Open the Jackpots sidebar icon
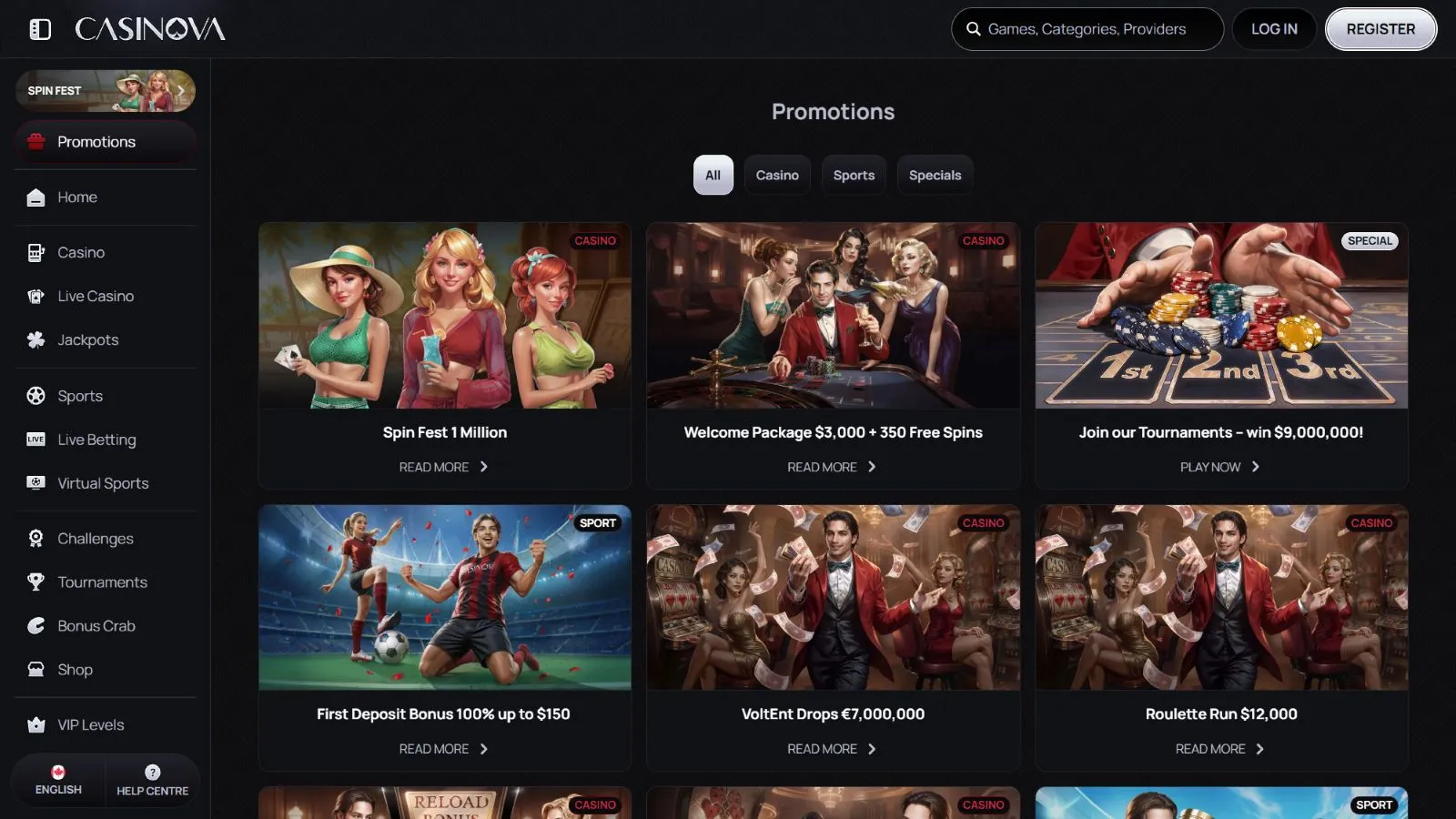This screenshot has height=819, width=1456. 35,339
